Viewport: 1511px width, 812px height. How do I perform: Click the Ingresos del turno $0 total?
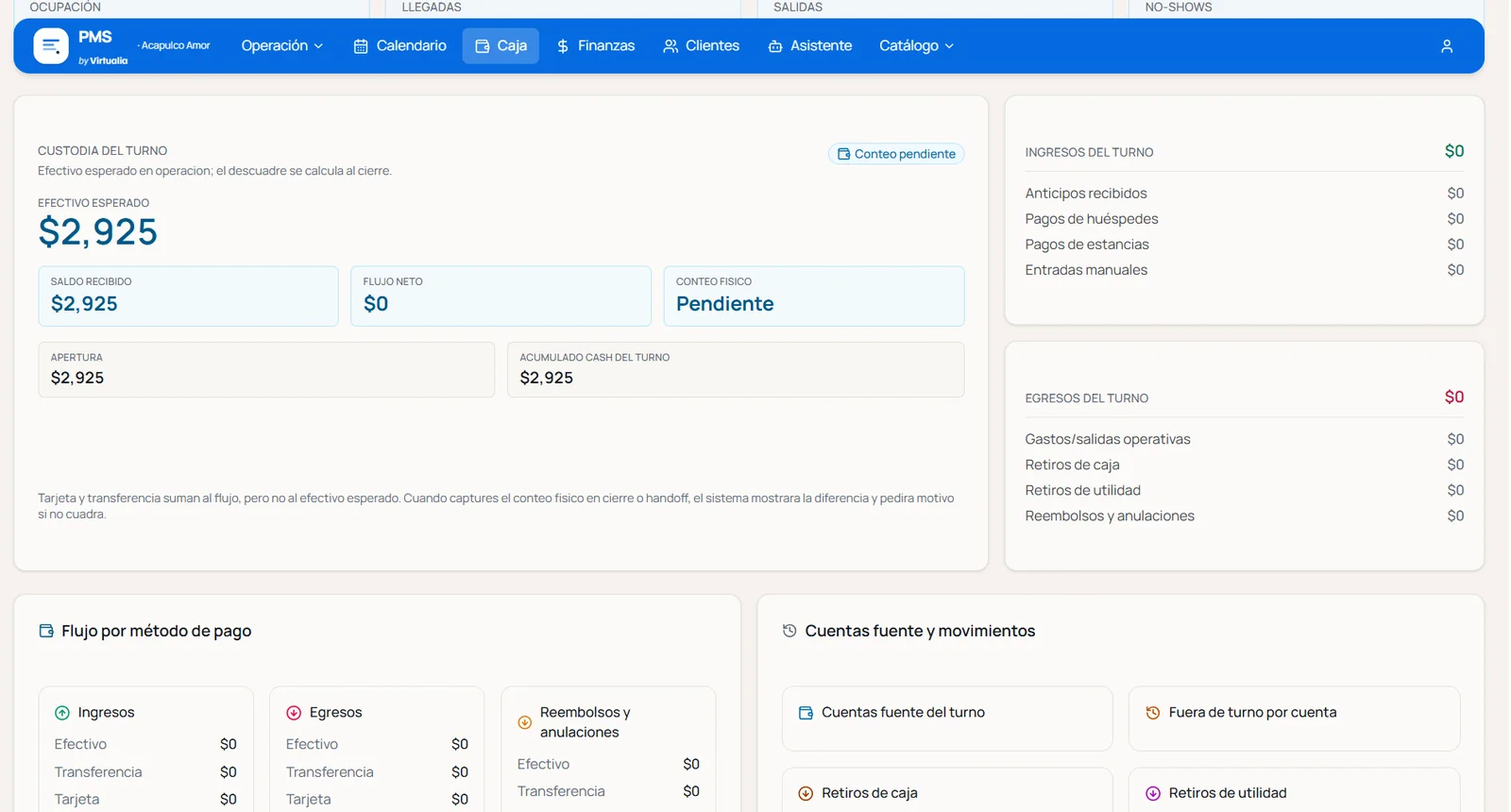pyautogui.click(x=1454, y=151)
